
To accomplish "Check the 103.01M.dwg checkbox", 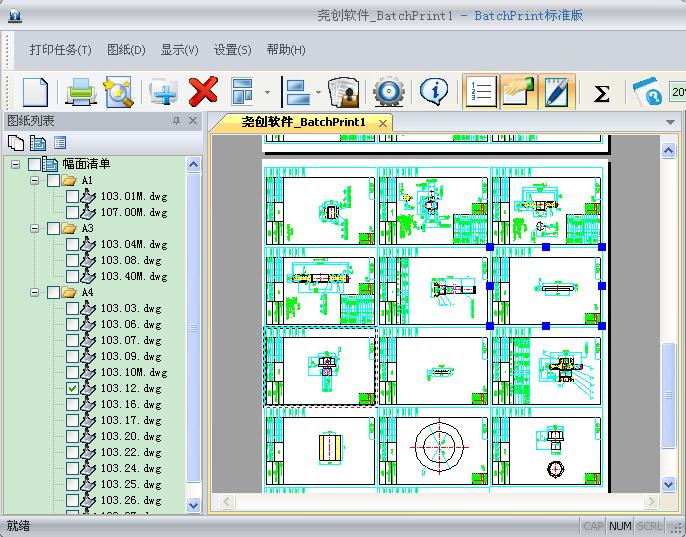I will [x=72, y=196].
